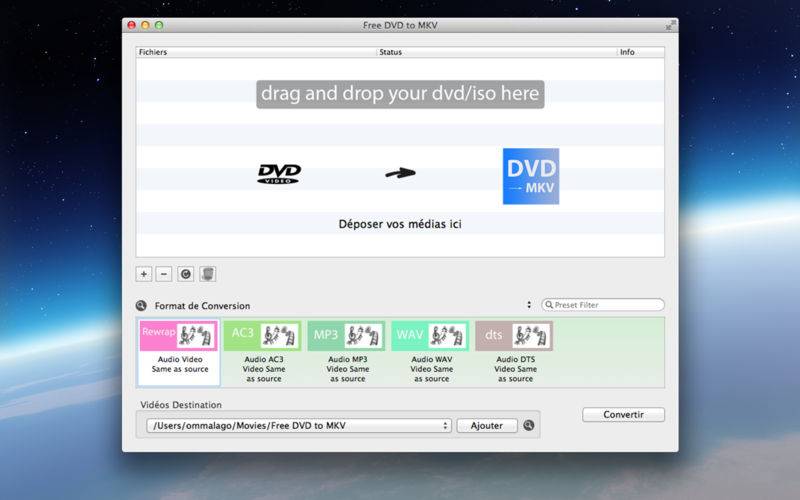Viewport: 800px width, 500px height.
Task: Select the dts audio preset
Action: tap(514, 336)
